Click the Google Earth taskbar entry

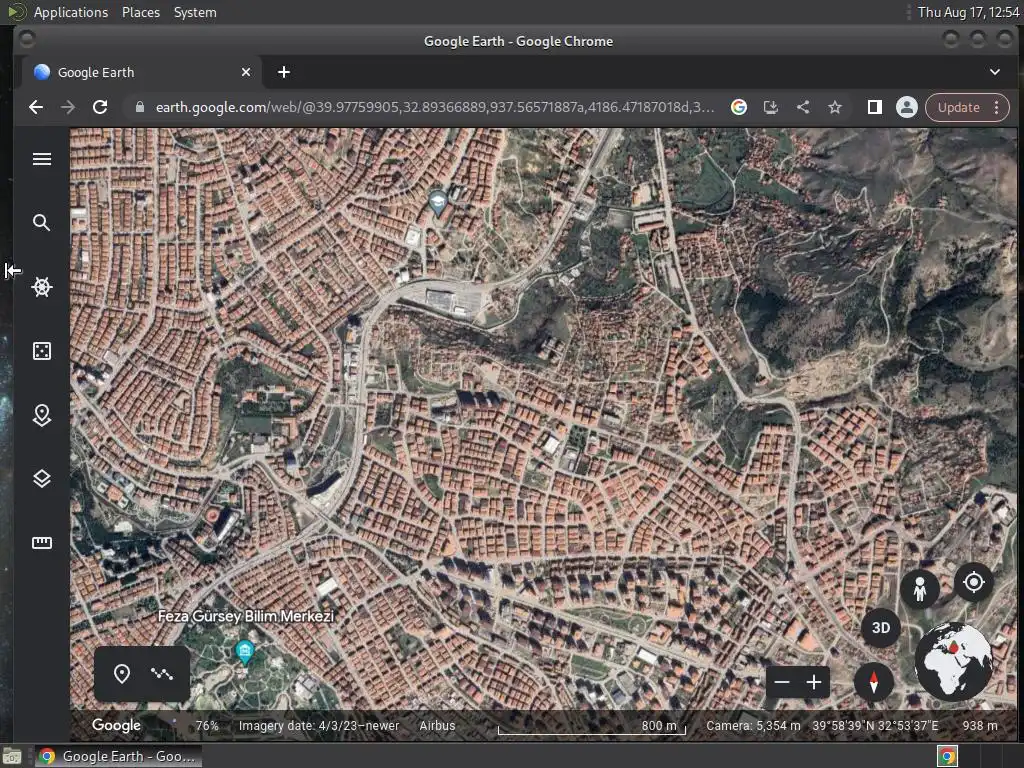[x=118, y=756]
